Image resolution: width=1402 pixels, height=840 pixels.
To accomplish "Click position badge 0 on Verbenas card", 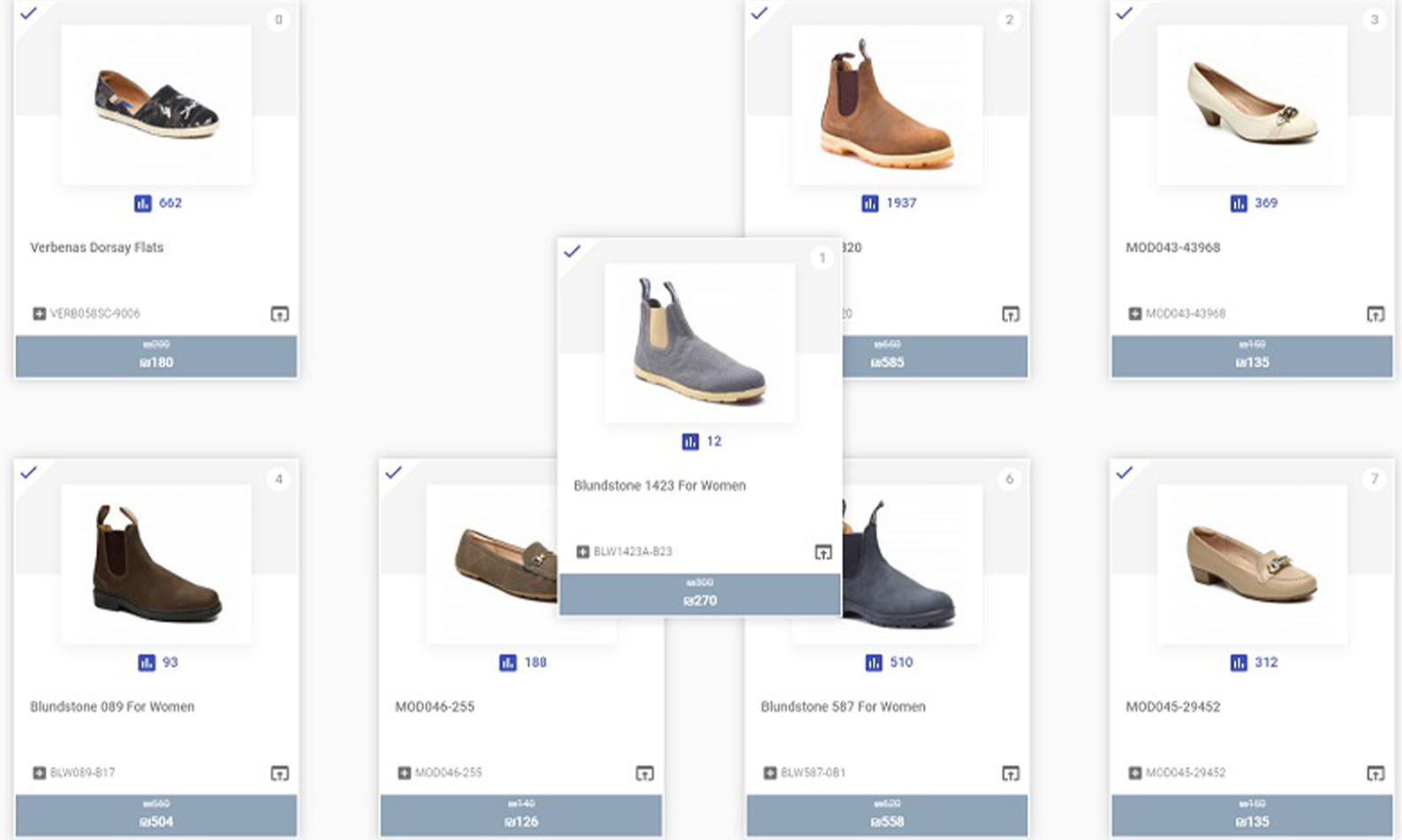I will 278,19.
